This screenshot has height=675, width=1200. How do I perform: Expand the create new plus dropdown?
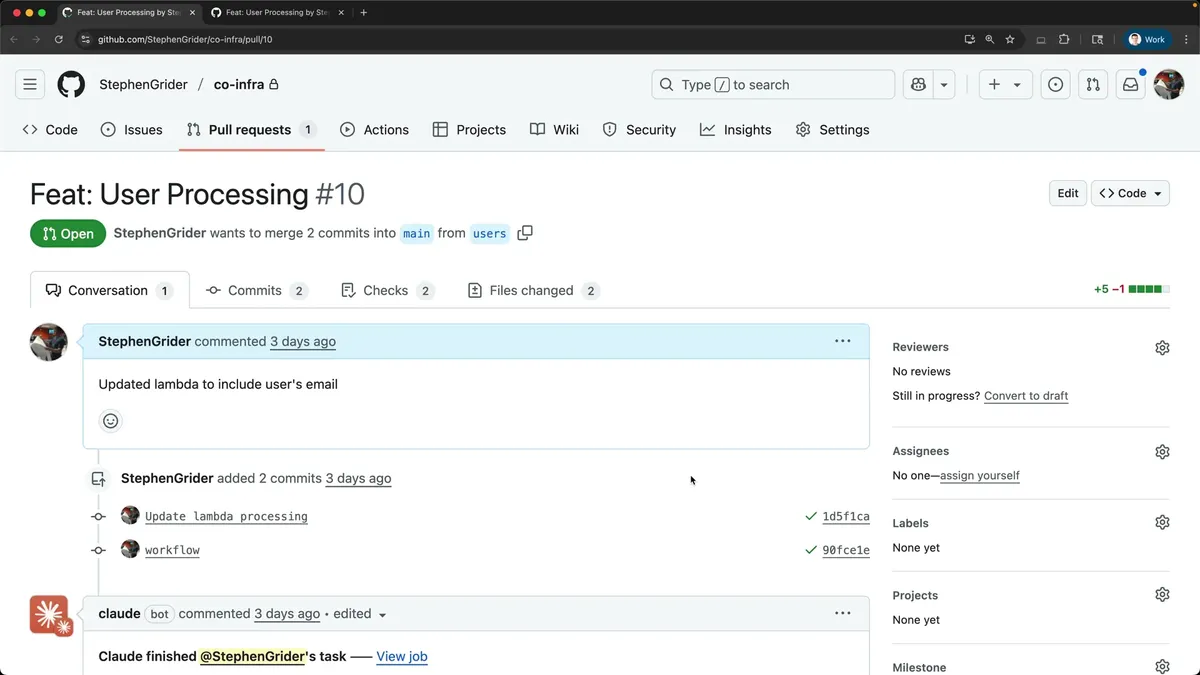click(1005, 85)
